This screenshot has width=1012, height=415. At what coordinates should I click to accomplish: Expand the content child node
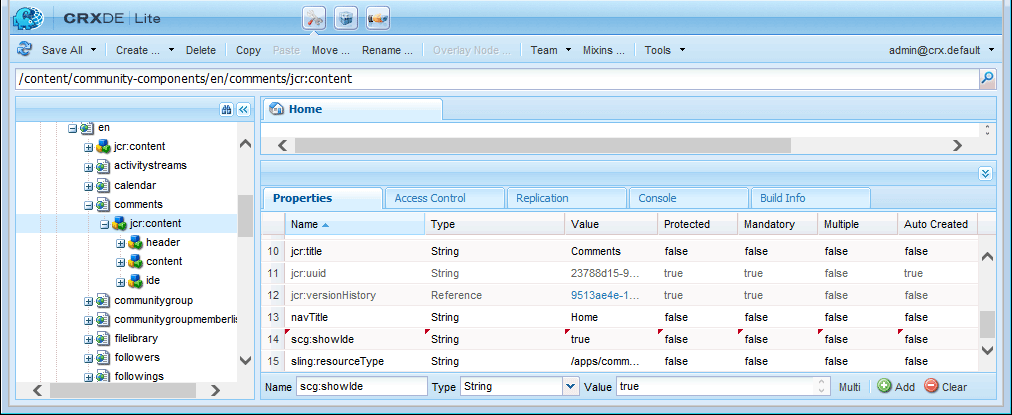pos(120,262)
